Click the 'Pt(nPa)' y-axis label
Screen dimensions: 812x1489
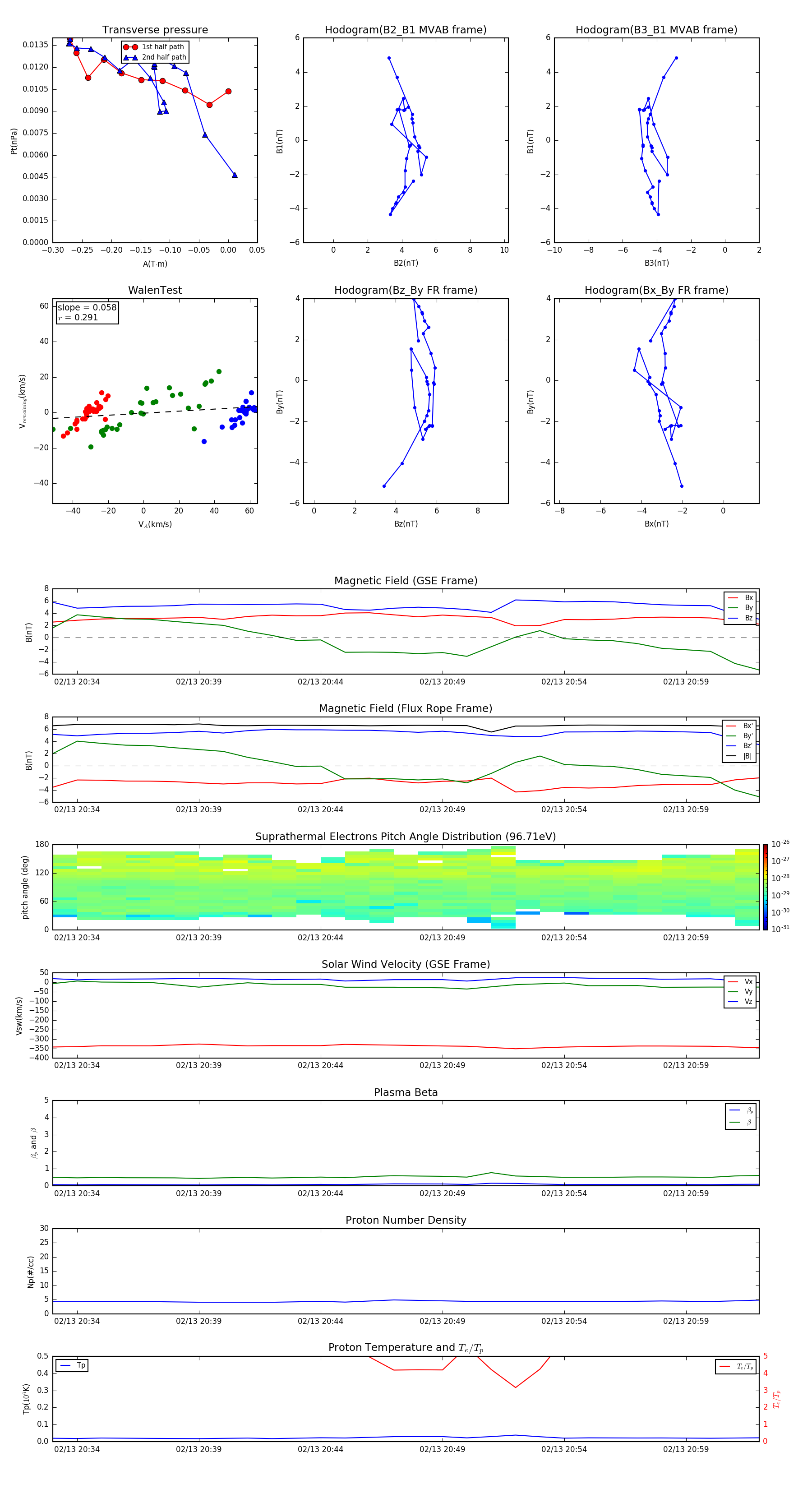tap(14, 141)
